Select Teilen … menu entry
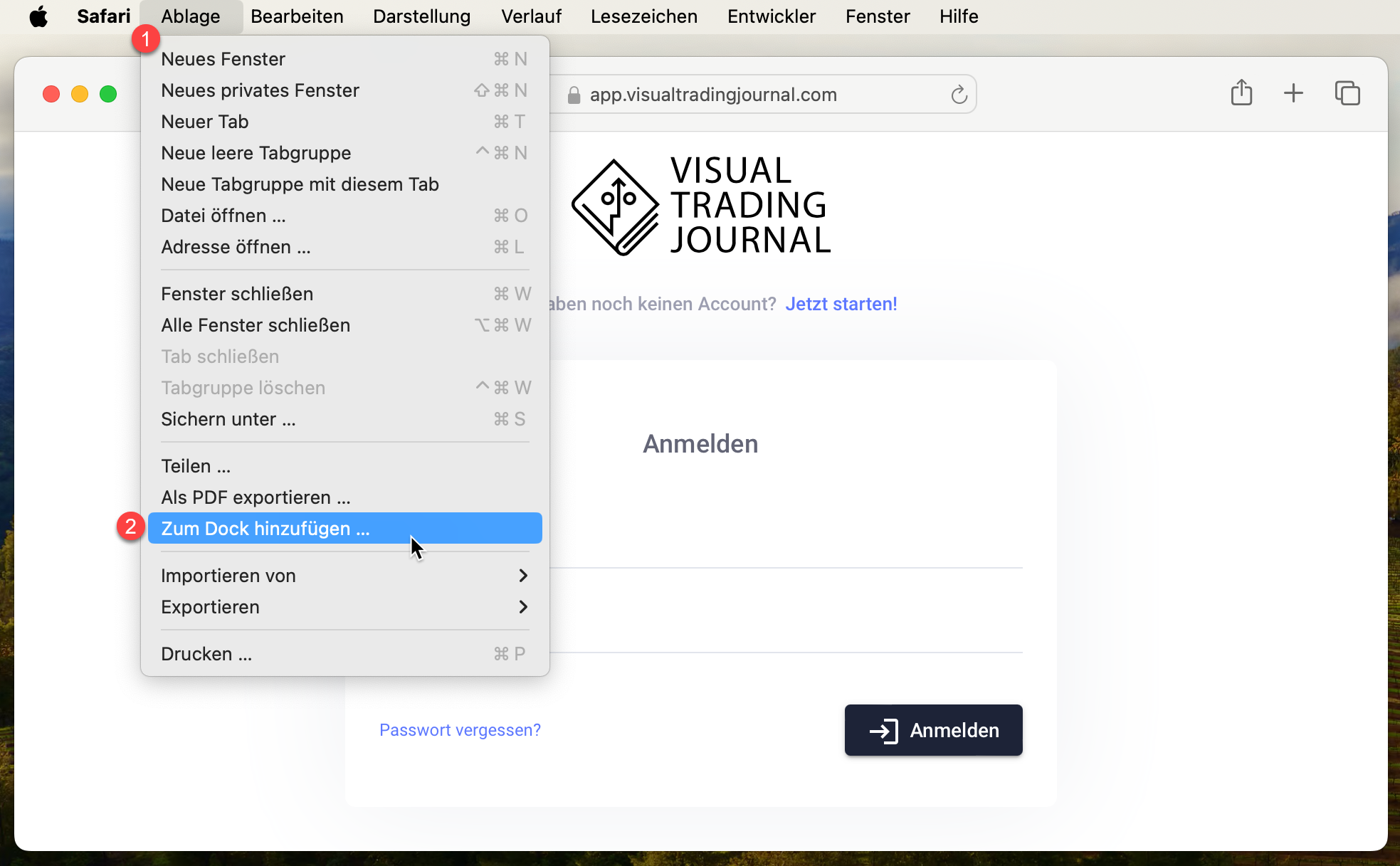Screen dimensions: 1400x866 tap(345, 466)
